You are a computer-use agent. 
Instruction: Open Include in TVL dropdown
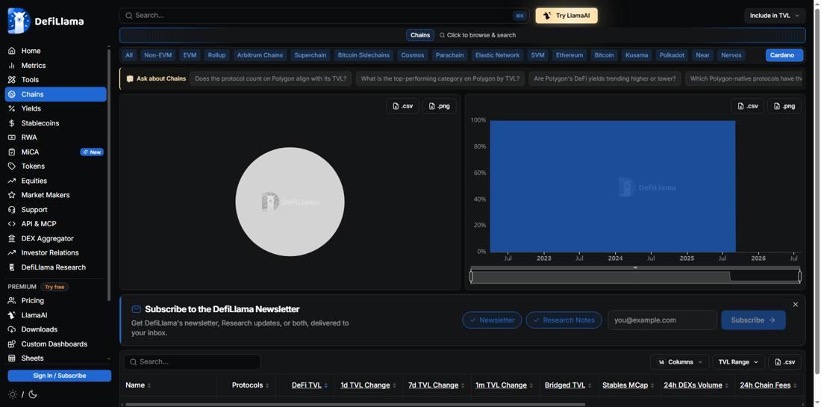(x=774, y=16)
